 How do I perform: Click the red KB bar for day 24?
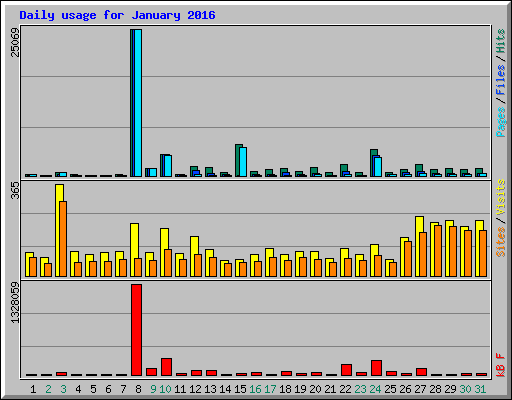tap(376, 368)
